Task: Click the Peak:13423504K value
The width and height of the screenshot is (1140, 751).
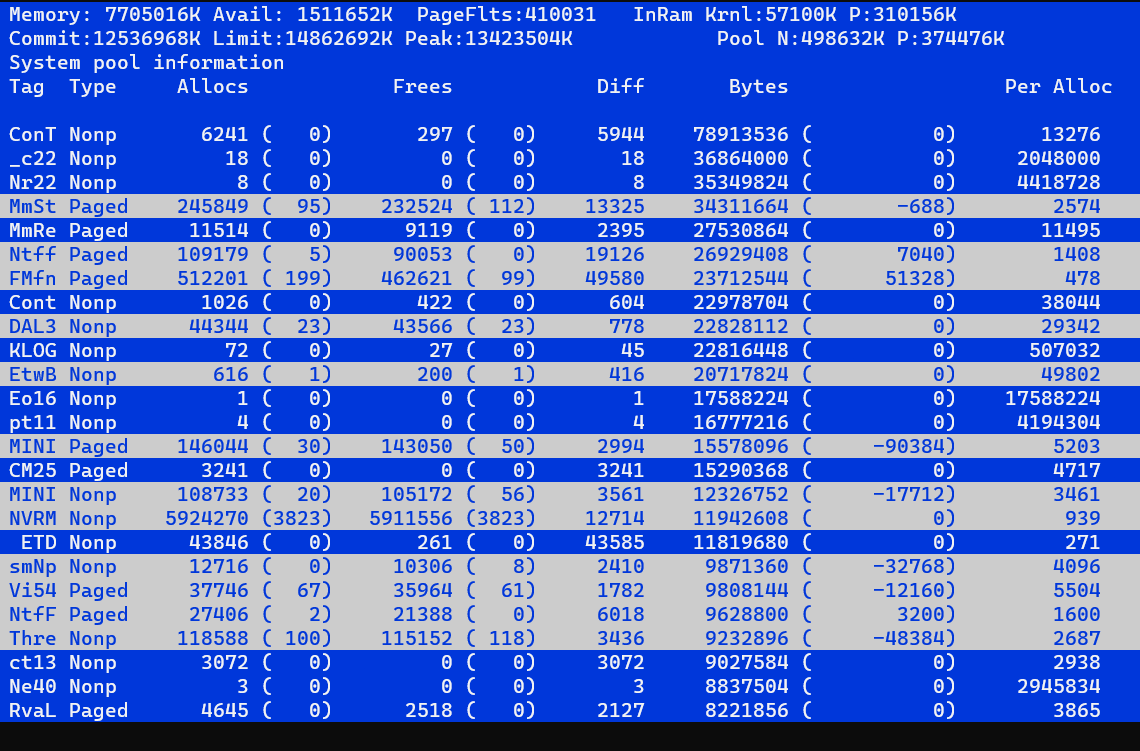Action: point(489,39)
